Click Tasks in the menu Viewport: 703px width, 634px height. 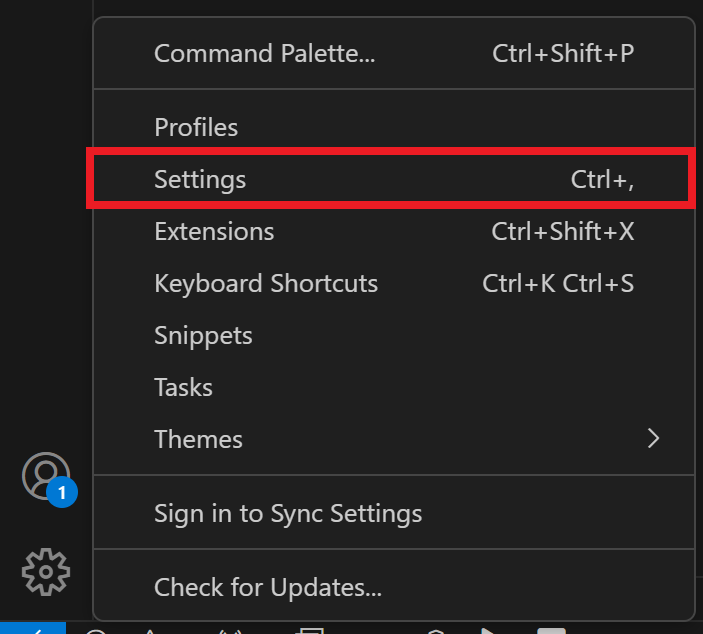[183, 387]
